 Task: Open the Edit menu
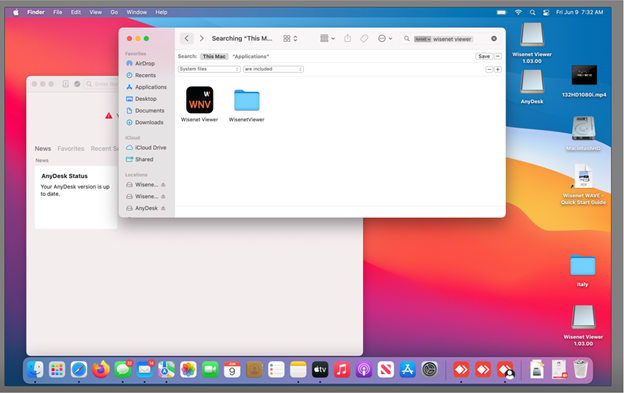(x=76, y=12)
